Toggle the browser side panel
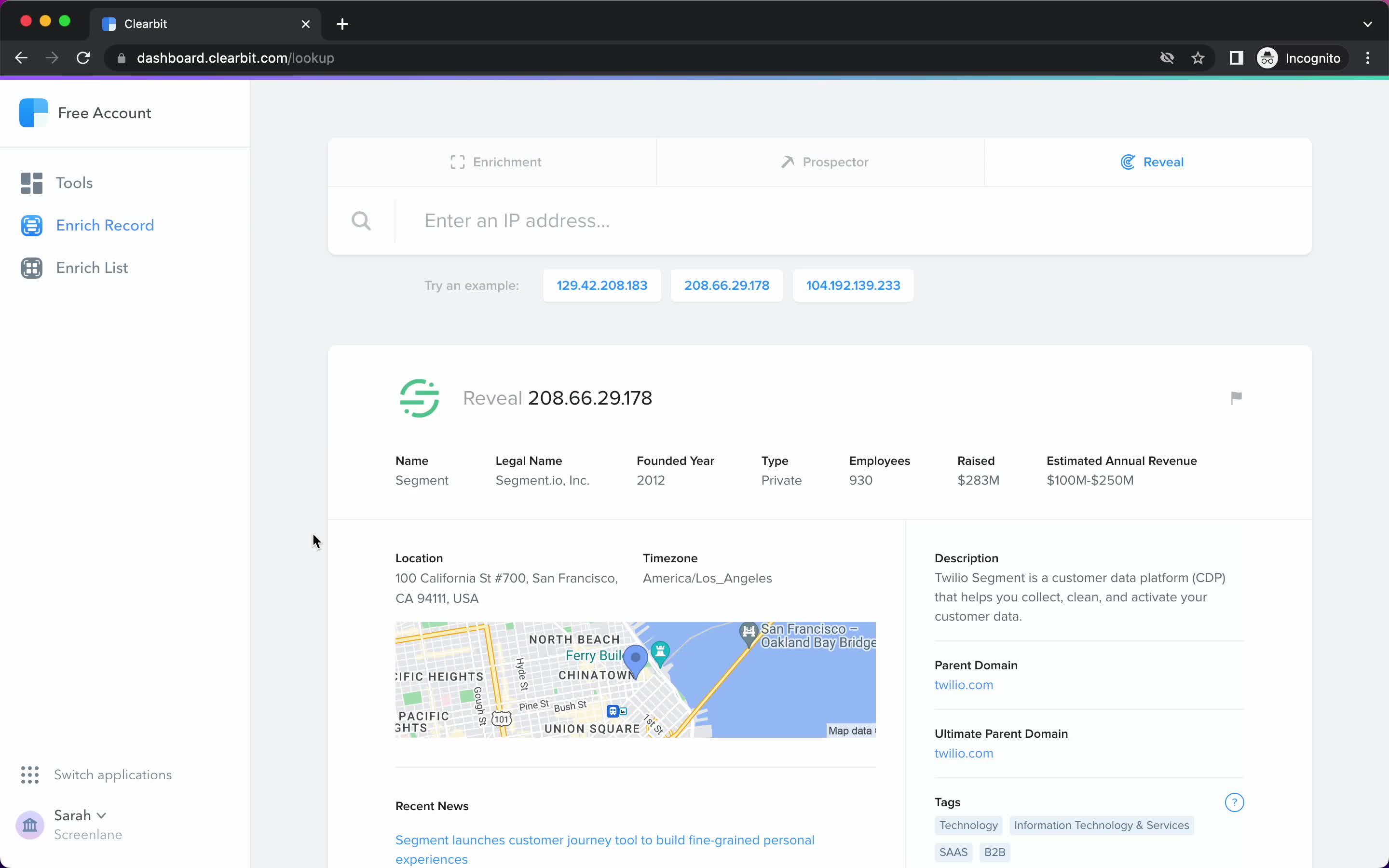Viewport: 1389px width, 868px height. pos(1236,58)
